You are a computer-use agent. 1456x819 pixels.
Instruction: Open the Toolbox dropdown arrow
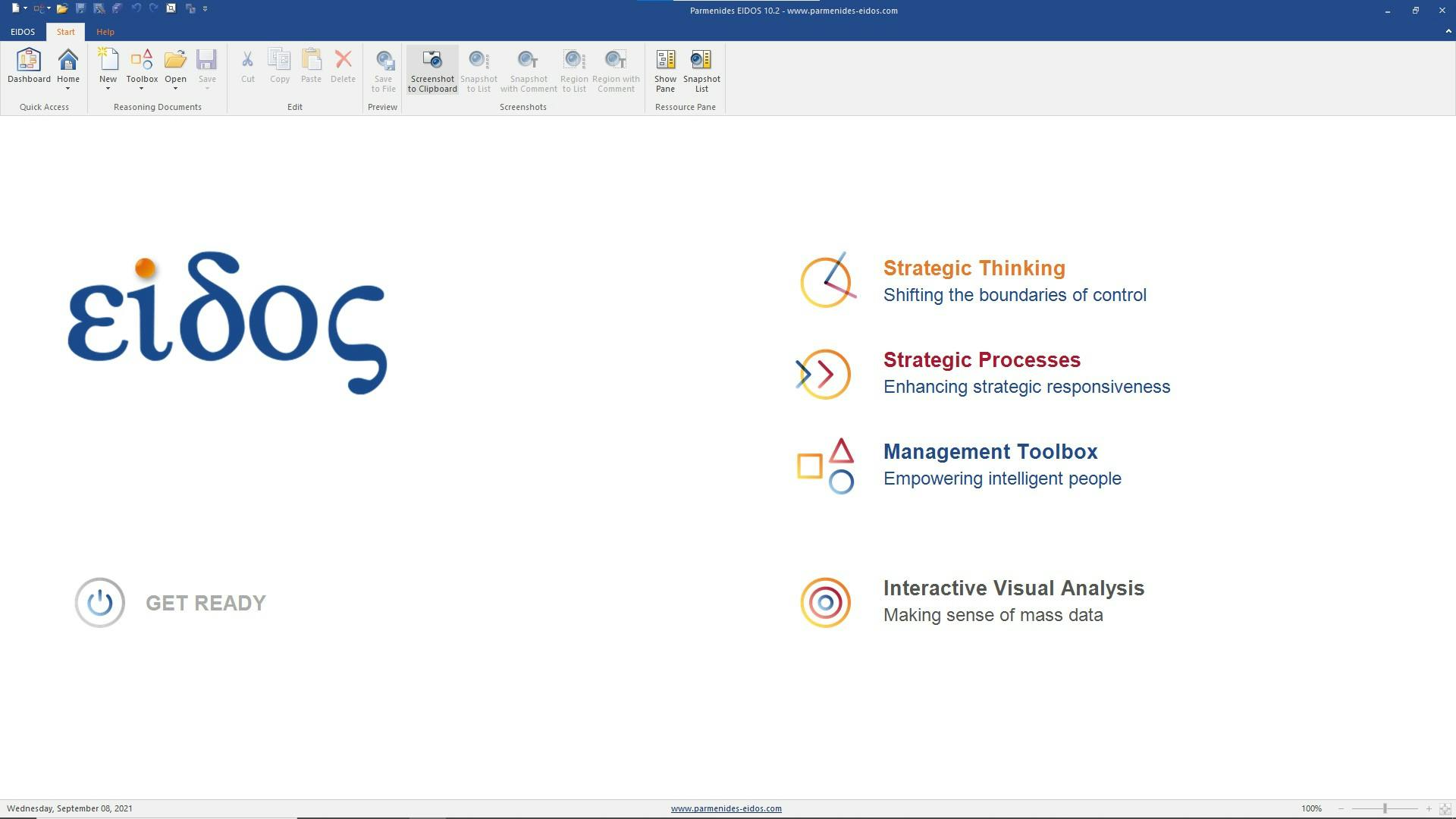click(142, 89)
